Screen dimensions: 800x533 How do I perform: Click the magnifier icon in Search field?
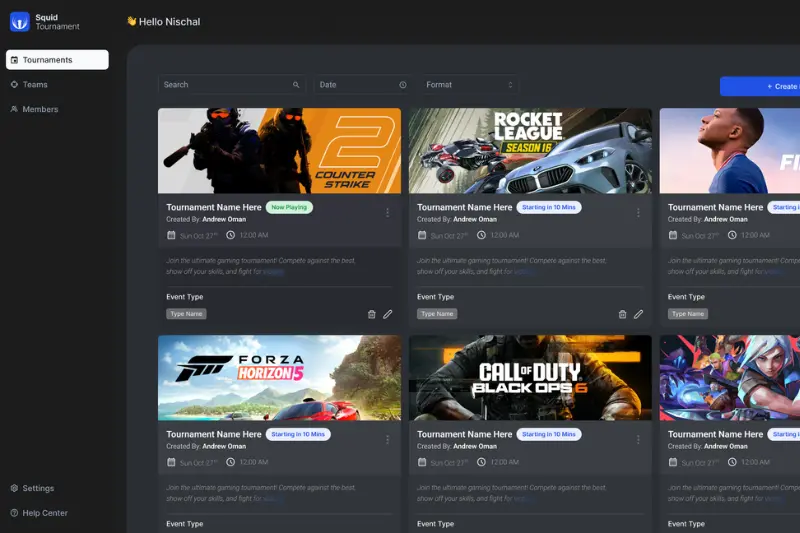pos(296,85)
